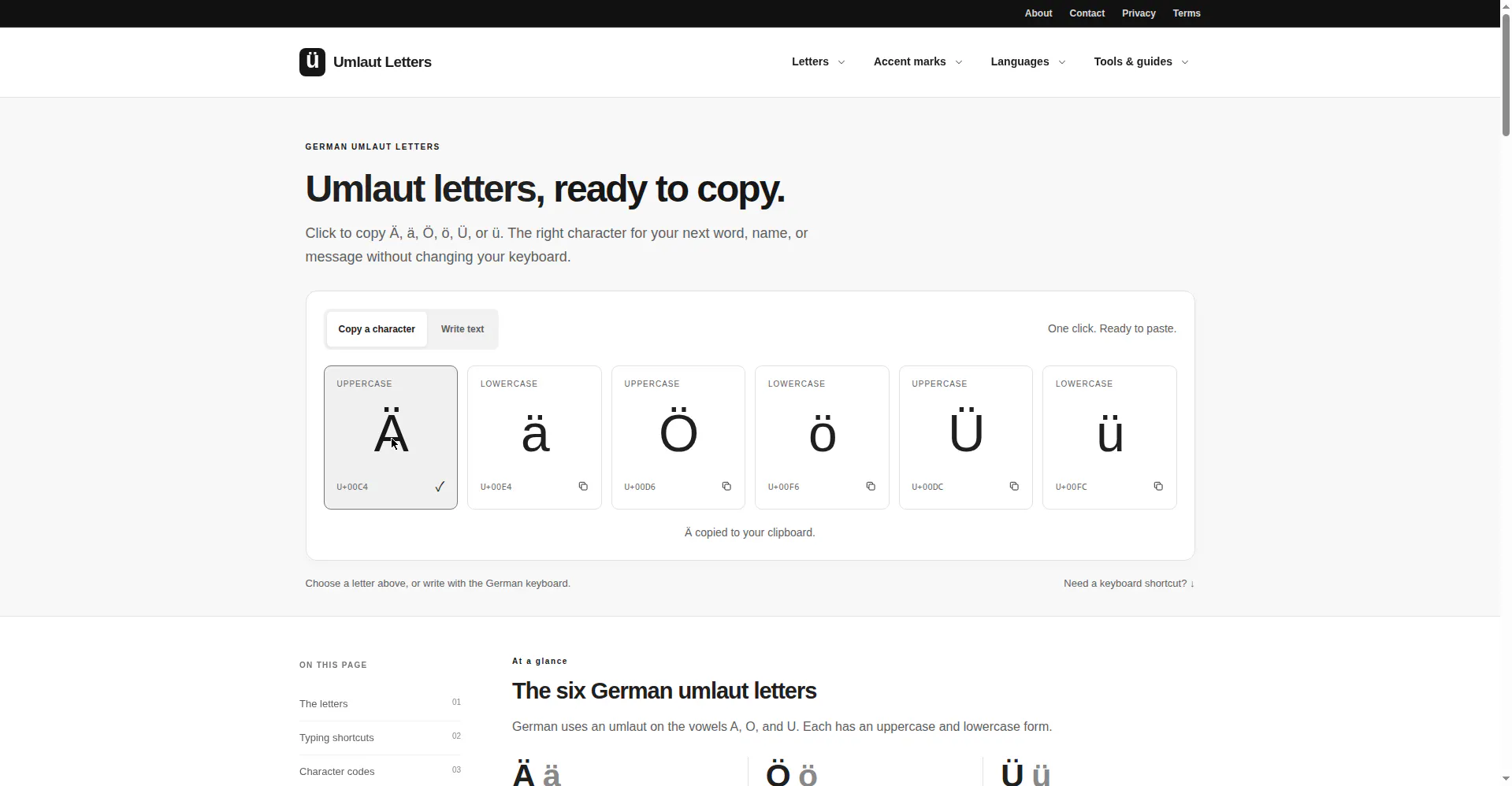Open the Tools & guides dropdown
This screenshot has width=1512, height=786.
point(1141,62)
